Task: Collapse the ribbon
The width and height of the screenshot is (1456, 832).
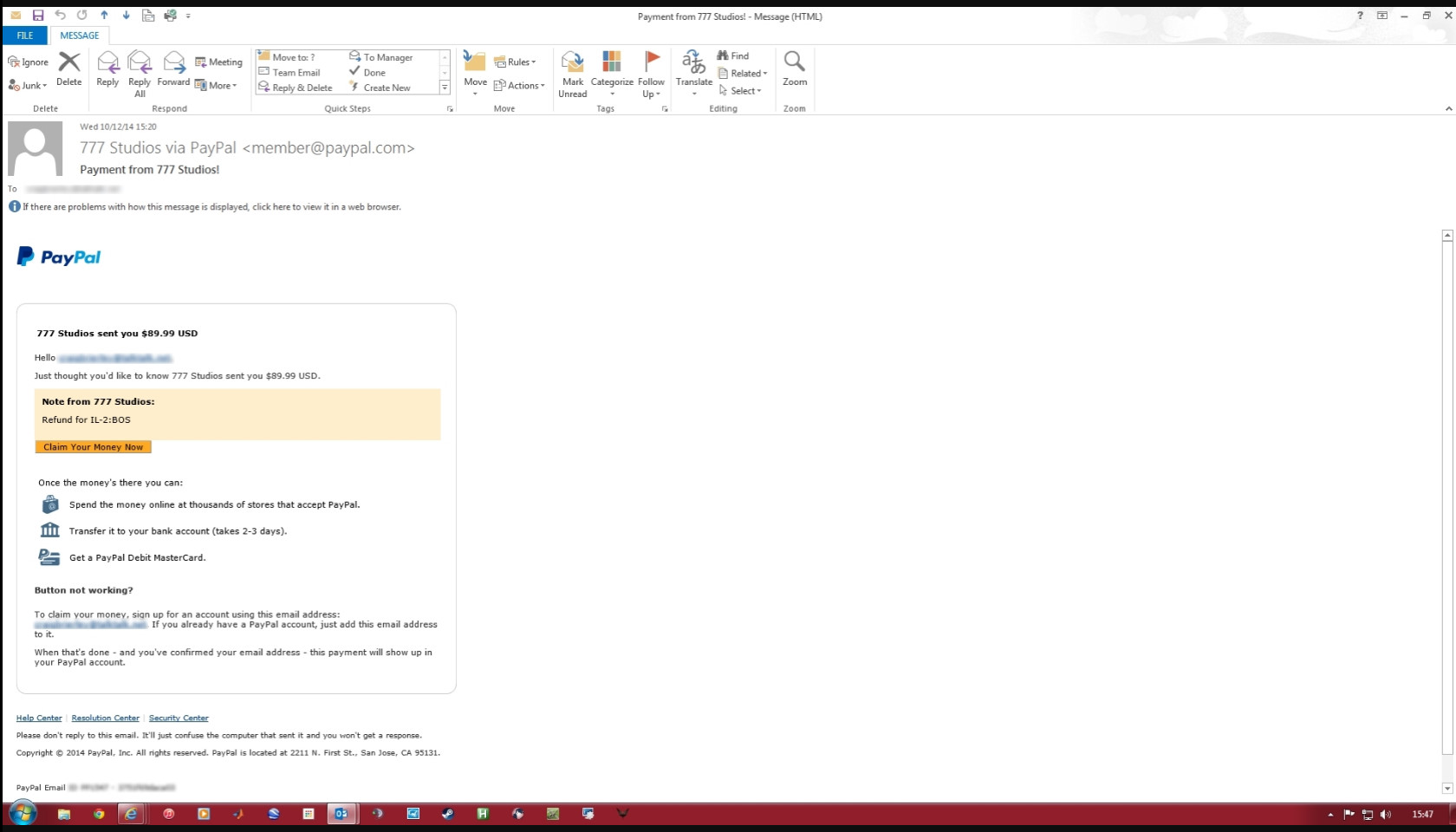Action: pos(1448,109)
